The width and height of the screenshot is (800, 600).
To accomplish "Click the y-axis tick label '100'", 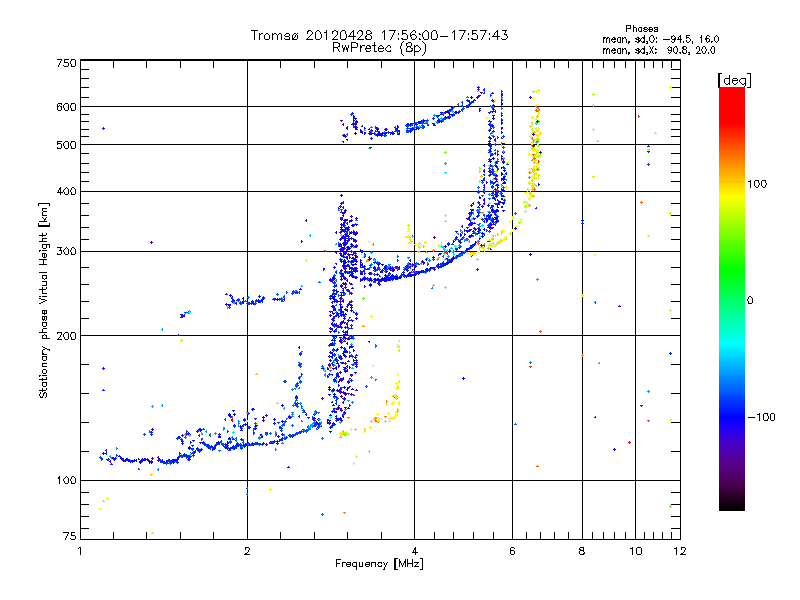I will pyautogui.click(x=66, y=481).
